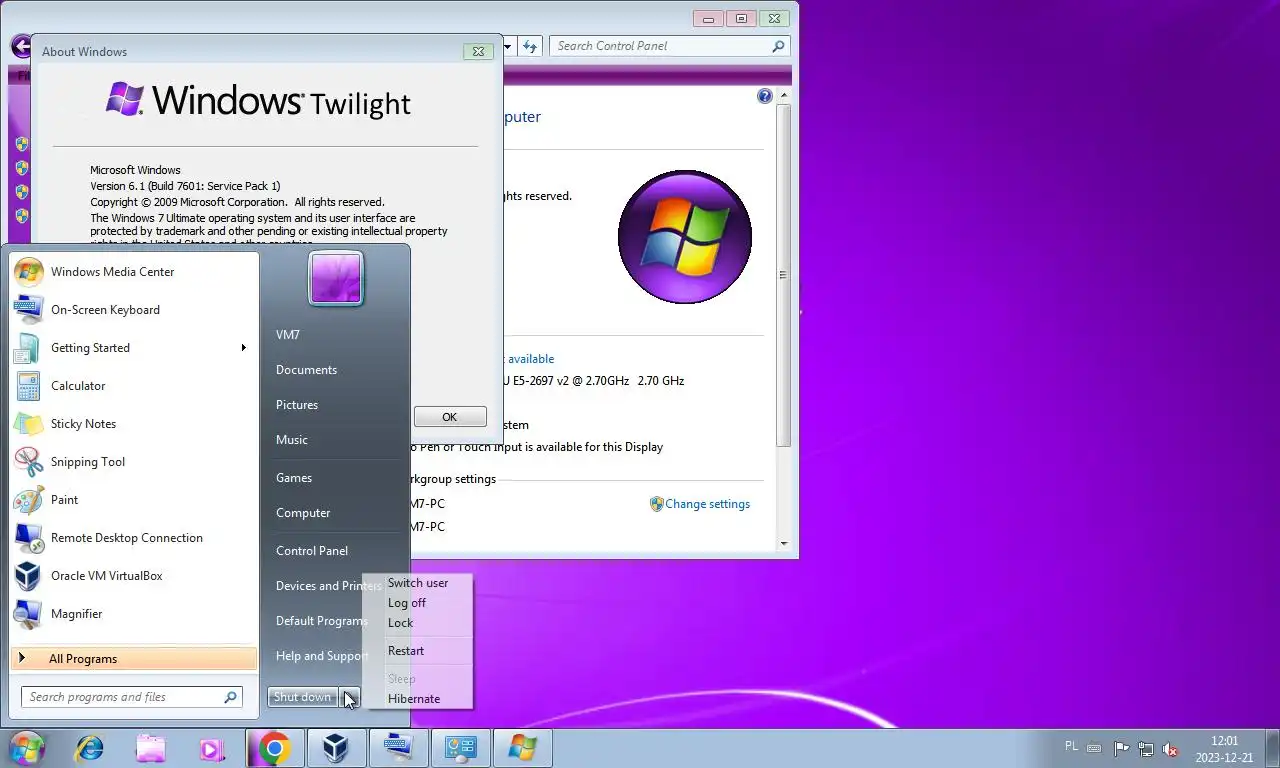
Task: Choose Hibernate from shutdown menu
Action: point(414,699)
